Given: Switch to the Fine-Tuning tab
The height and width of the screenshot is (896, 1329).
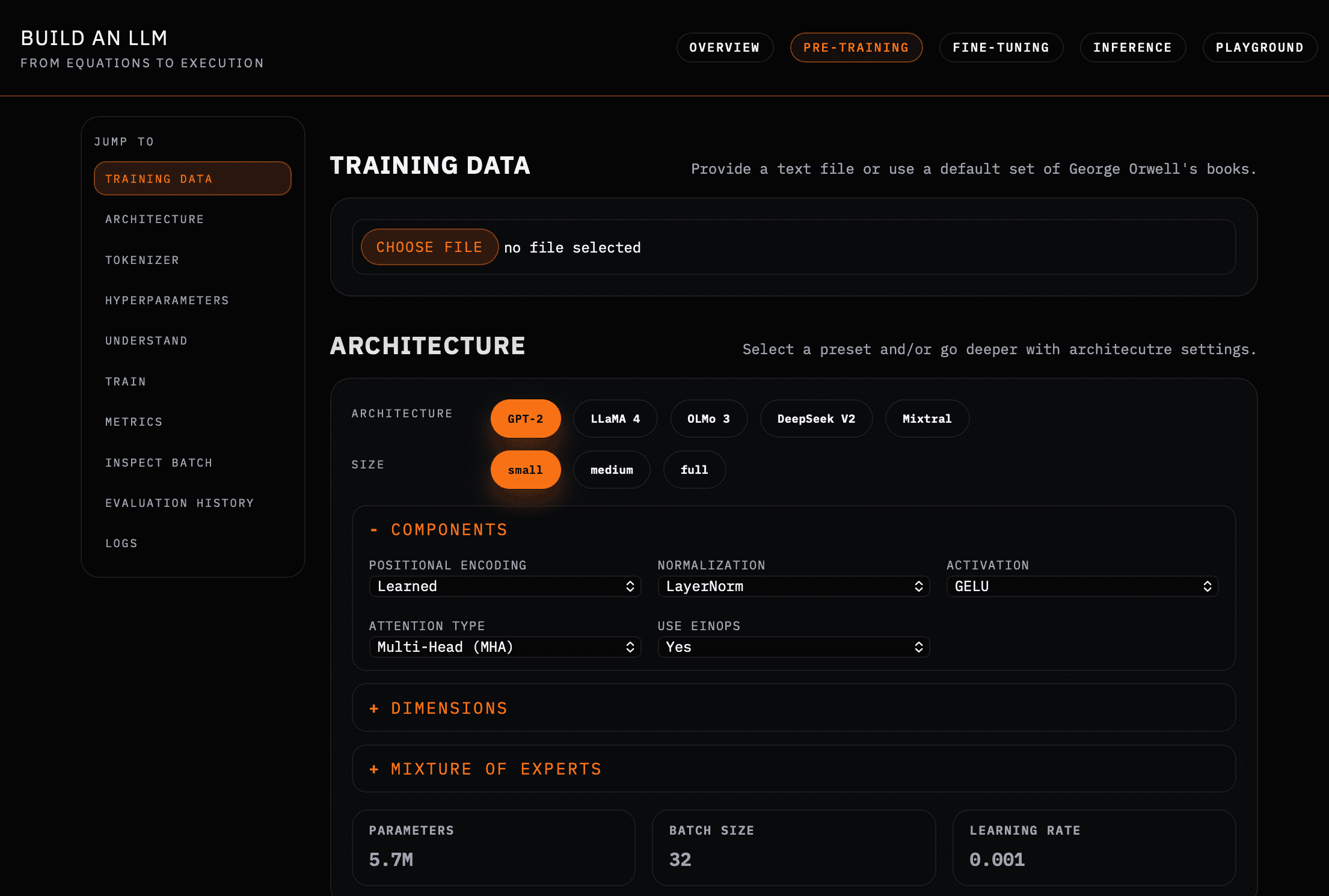Looking at the screenshot, I should pyautogui.click(x=1000, y=48).
